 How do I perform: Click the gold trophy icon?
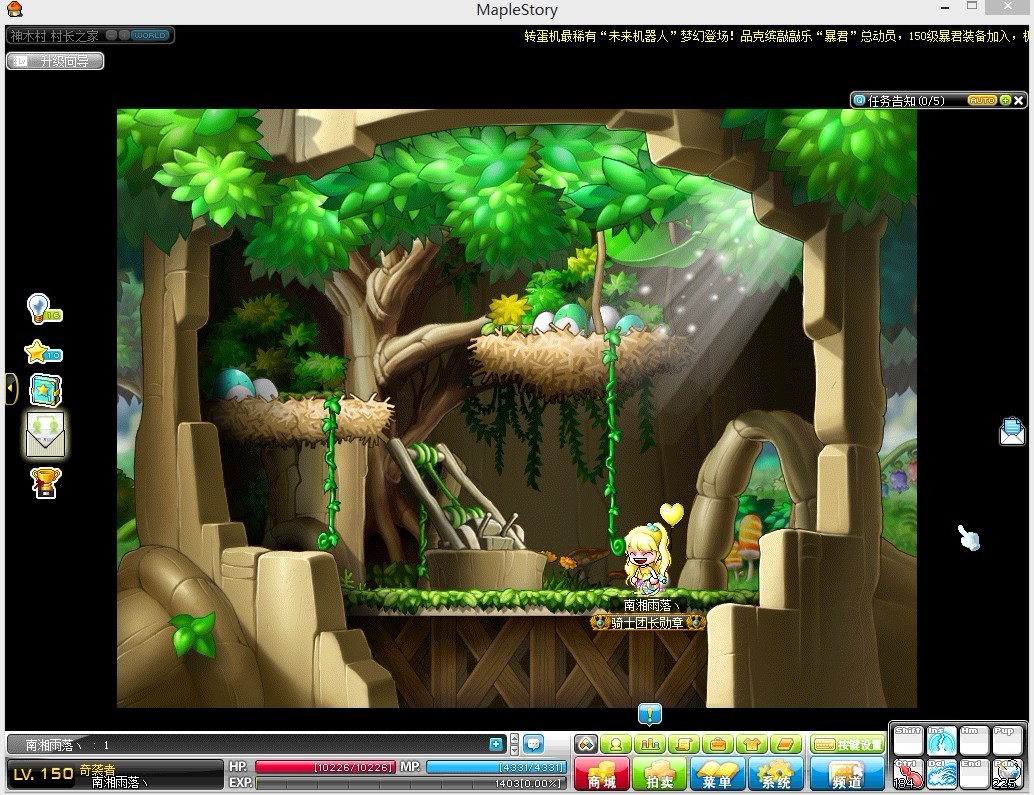tap(46, 483)
